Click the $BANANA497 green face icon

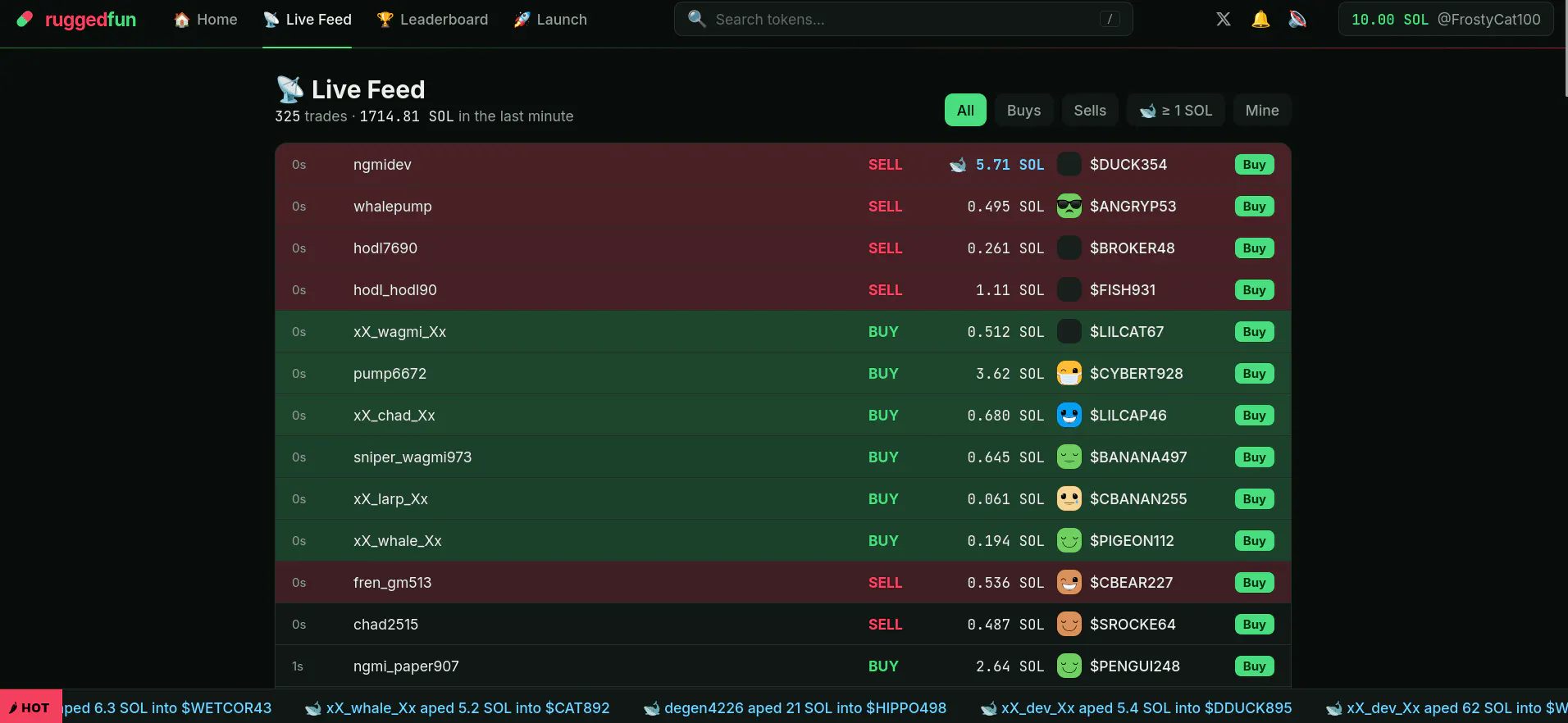[1069, 457]
